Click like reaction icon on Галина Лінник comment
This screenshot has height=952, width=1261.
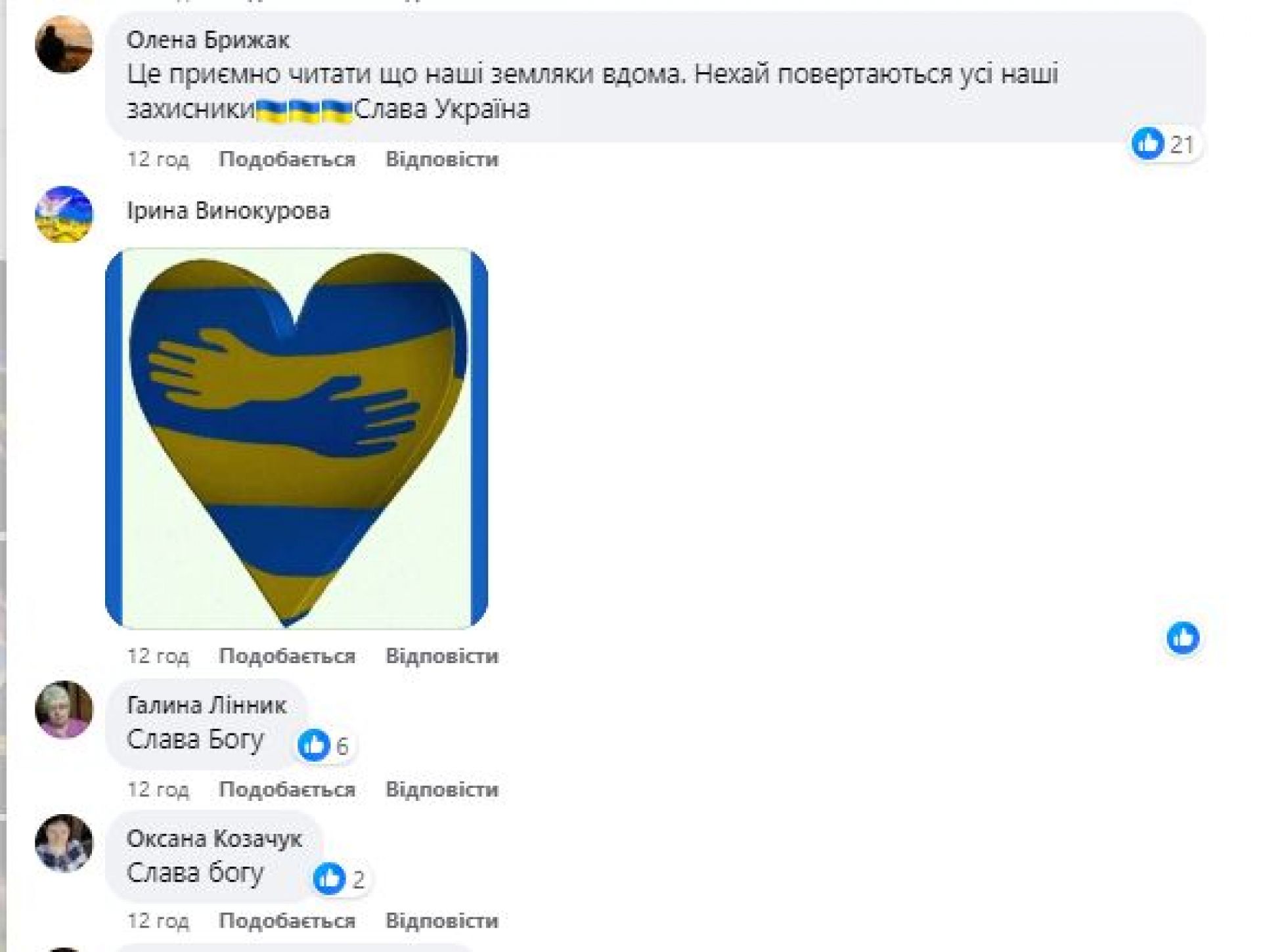click(314, 745)
